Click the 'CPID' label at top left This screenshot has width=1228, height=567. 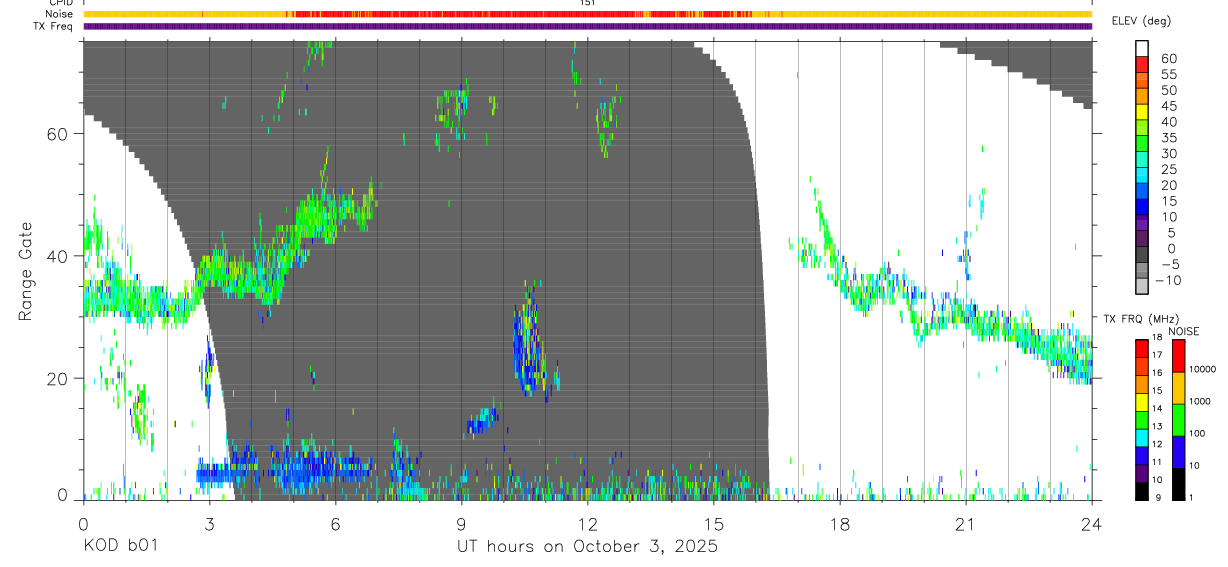coord(59,3)
